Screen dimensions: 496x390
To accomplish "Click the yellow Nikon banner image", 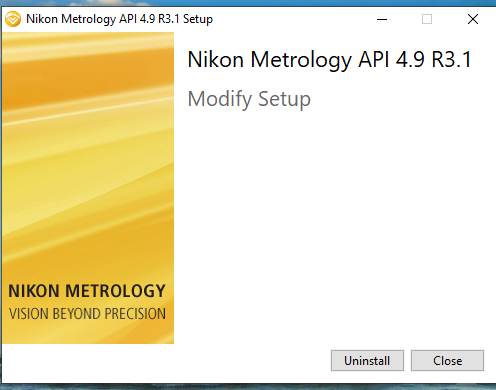I will coord(88,188).
